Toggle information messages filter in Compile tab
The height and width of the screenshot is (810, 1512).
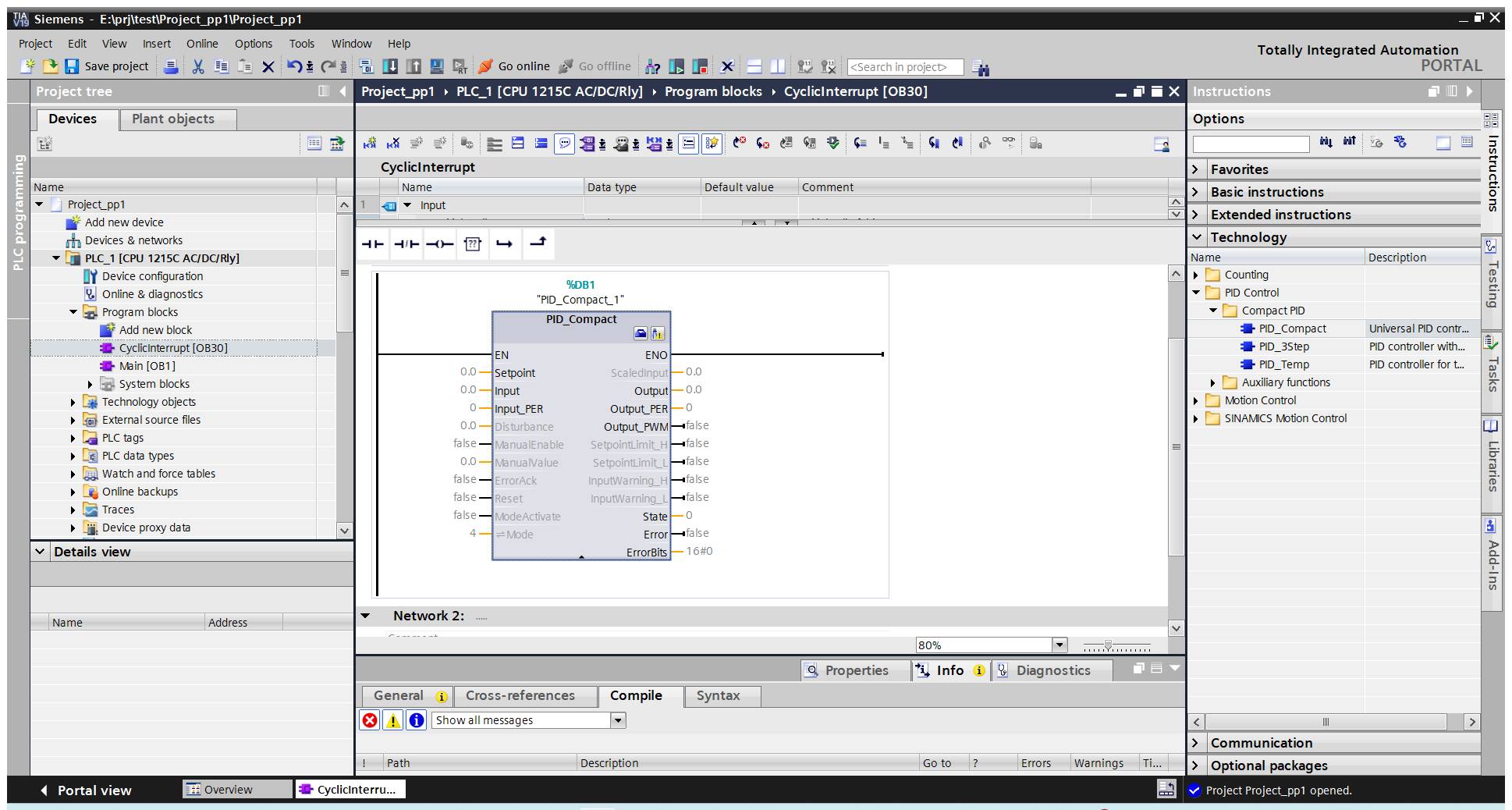(417, 720)
